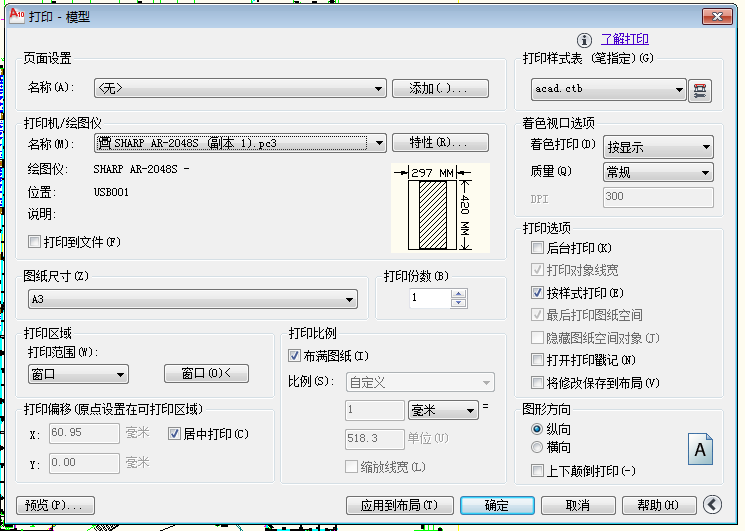Click the DPI field showing 300
The width and height of the screenshot is (745, 531).
tap(658, 197)
